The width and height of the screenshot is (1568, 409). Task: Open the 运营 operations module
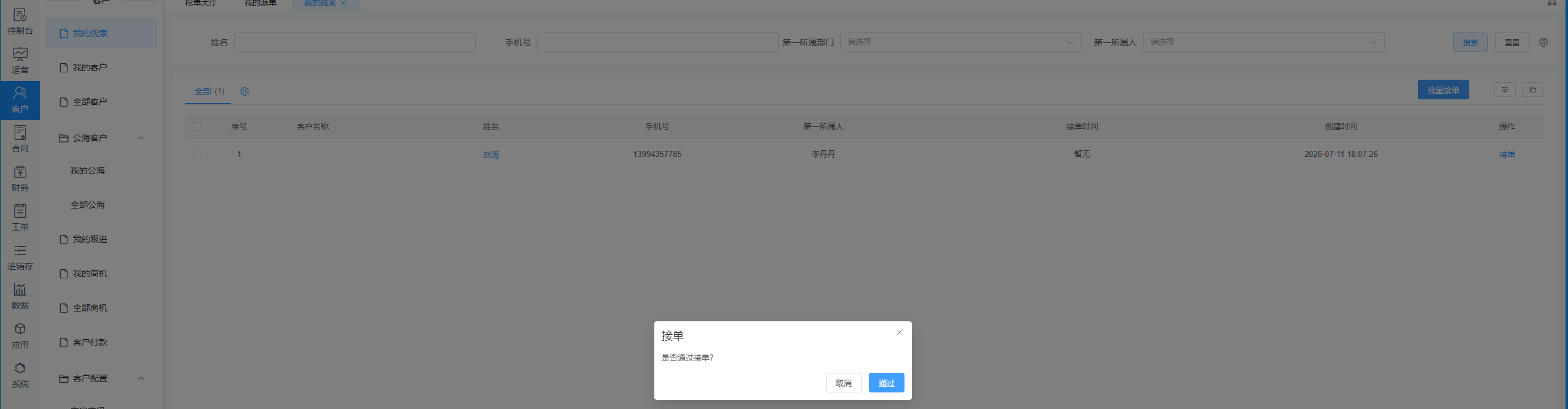(20, 61)
